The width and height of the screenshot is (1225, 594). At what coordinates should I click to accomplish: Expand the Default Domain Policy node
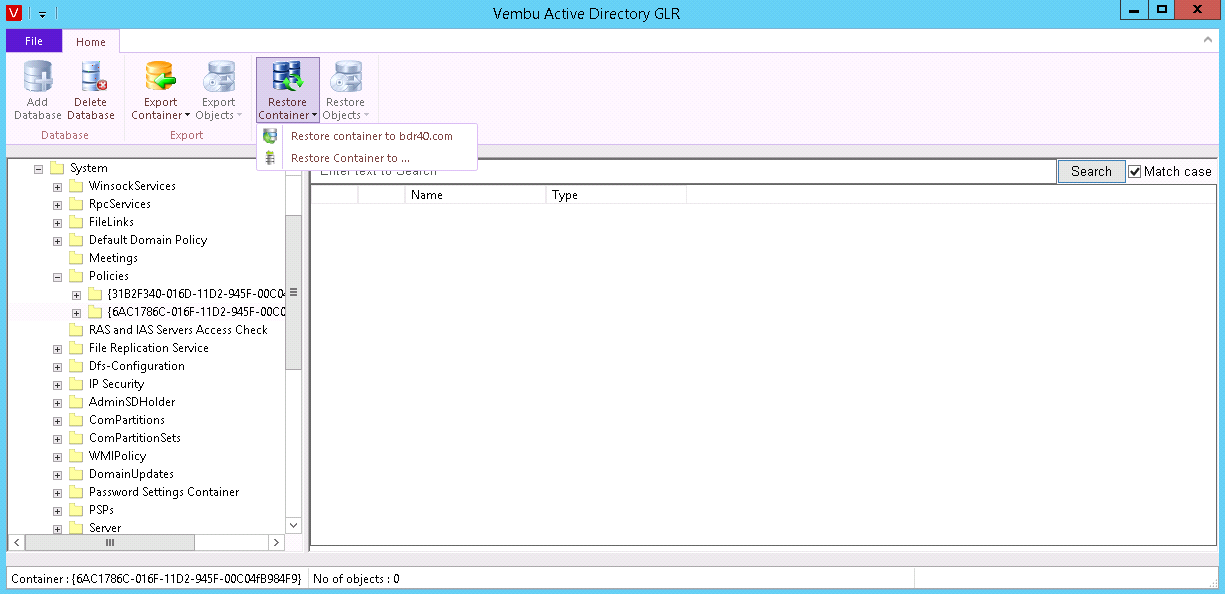point(57,241)
